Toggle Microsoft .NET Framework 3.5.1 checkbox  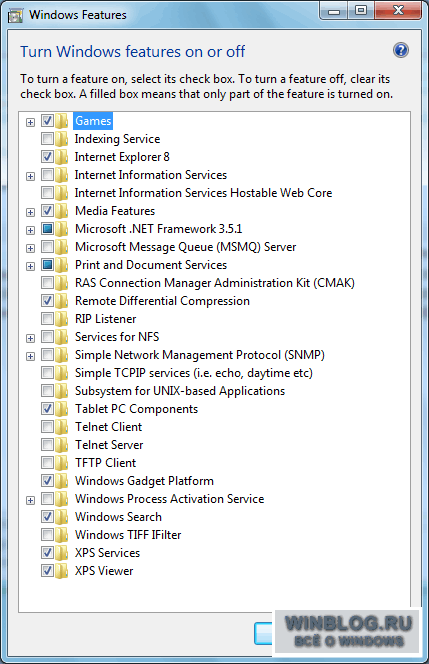(x=47, y=229)
